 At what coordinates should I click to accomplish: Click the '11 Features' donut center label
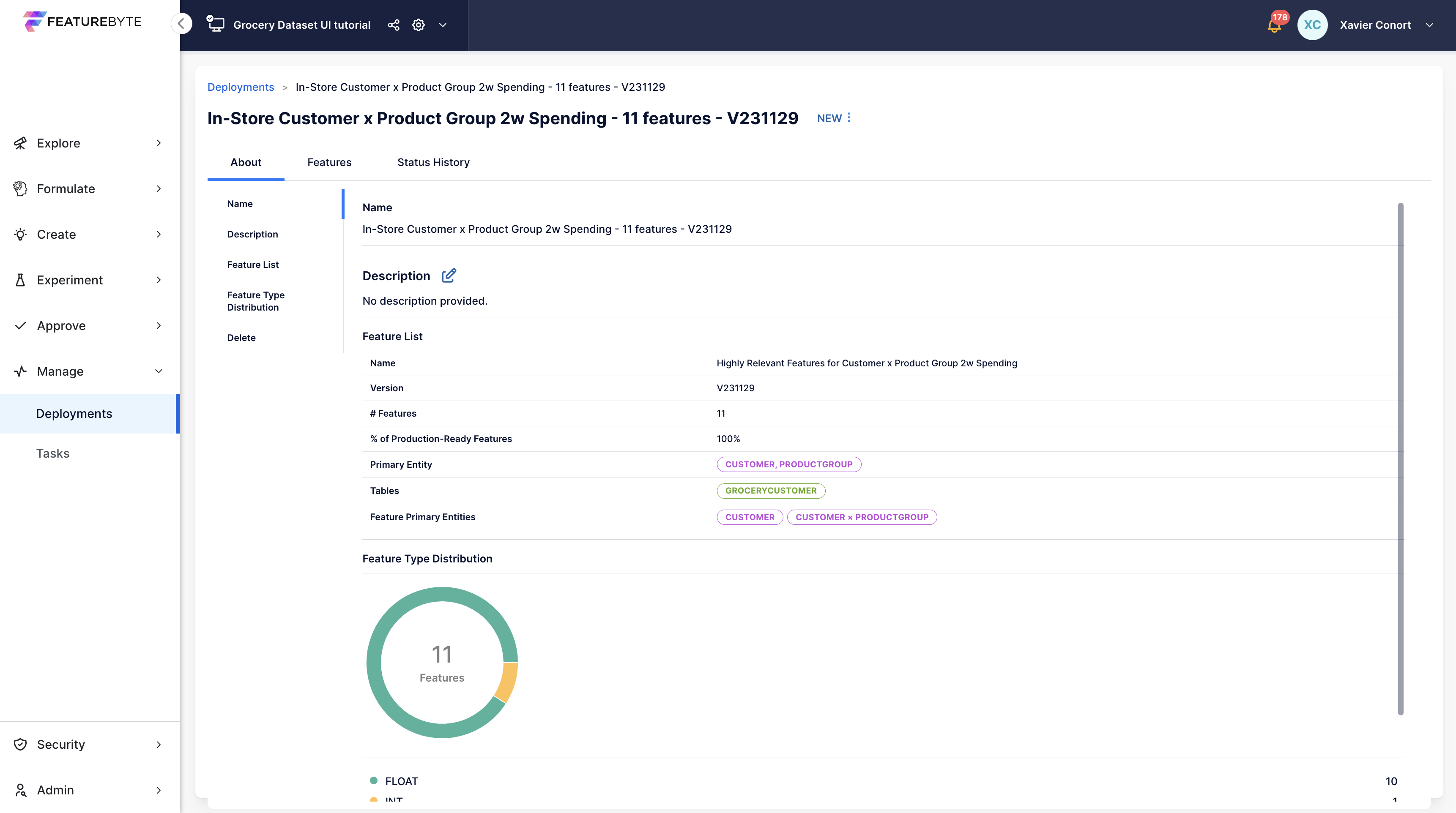(442, 663)
